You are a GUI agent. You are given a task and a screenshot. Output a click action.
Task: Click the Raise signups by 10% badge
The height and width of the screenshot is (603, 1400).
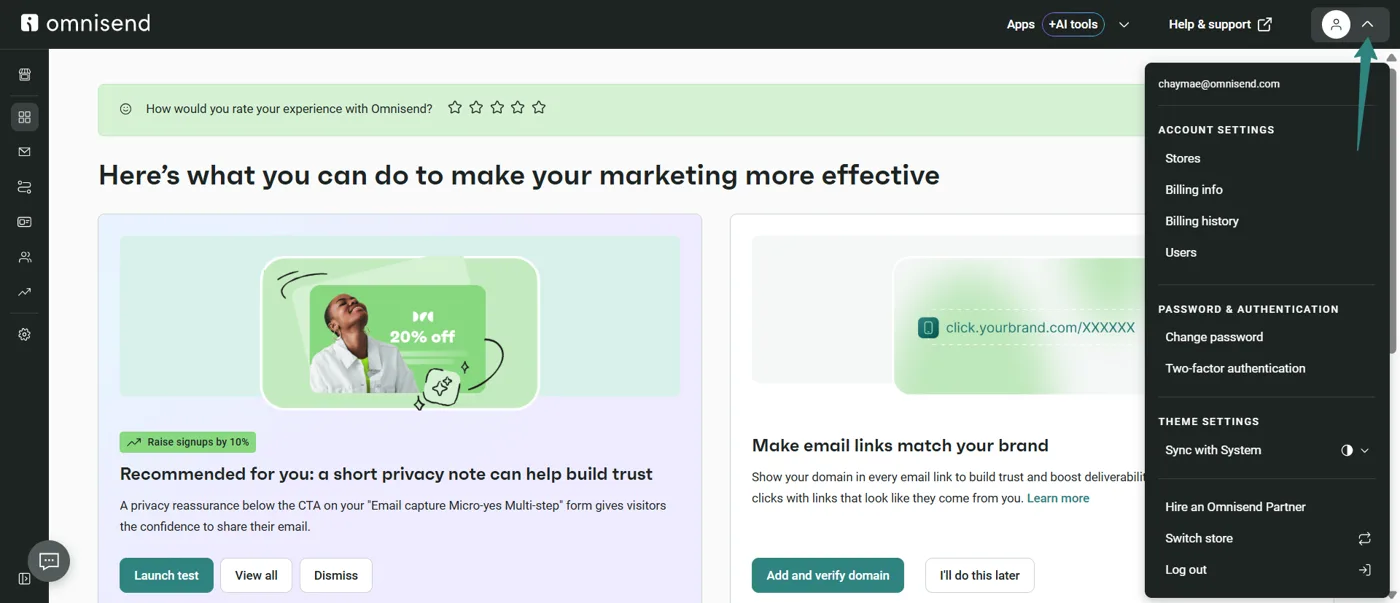coord(188,442)
